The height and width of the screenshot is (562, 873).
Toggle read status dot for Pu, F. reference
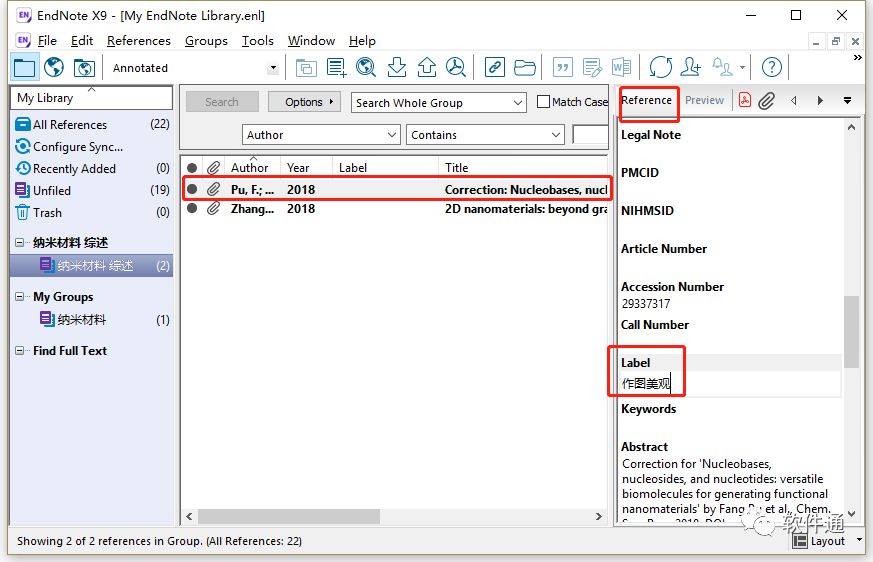tap(192, 189)
